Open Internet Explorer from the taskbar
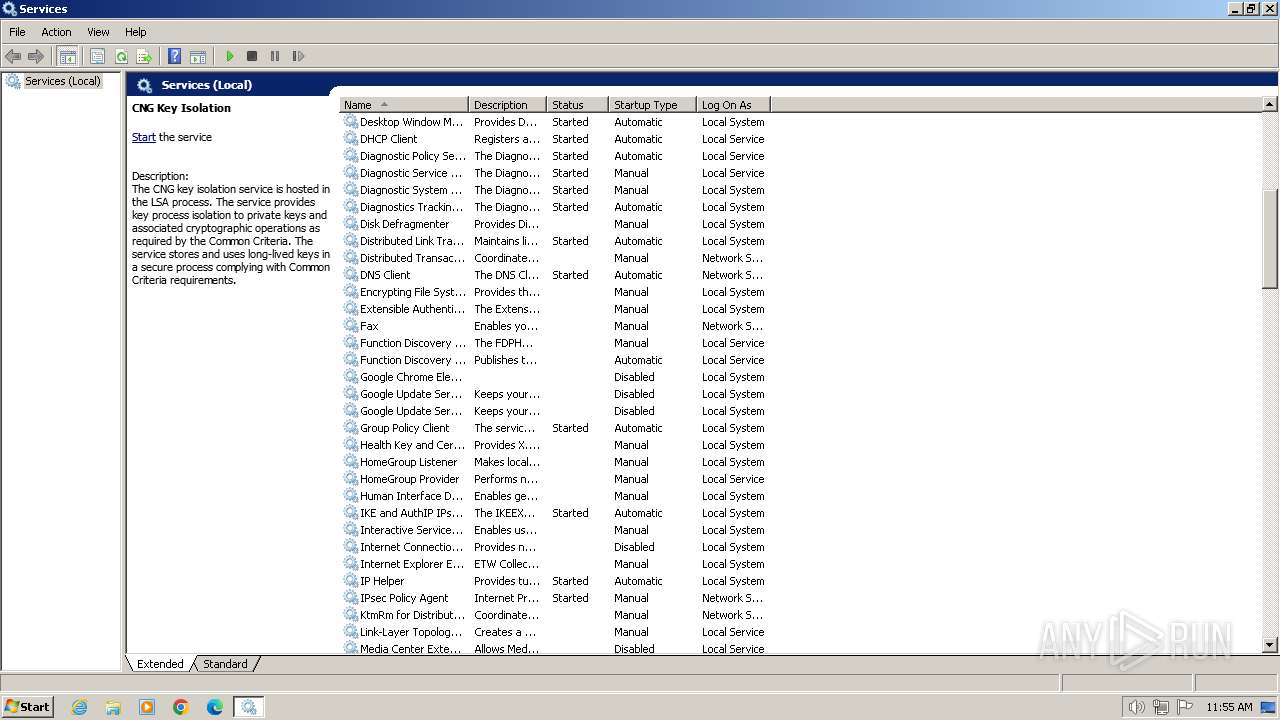The image size is (1280, 720). pyautogui.click(x=80, y=707)
